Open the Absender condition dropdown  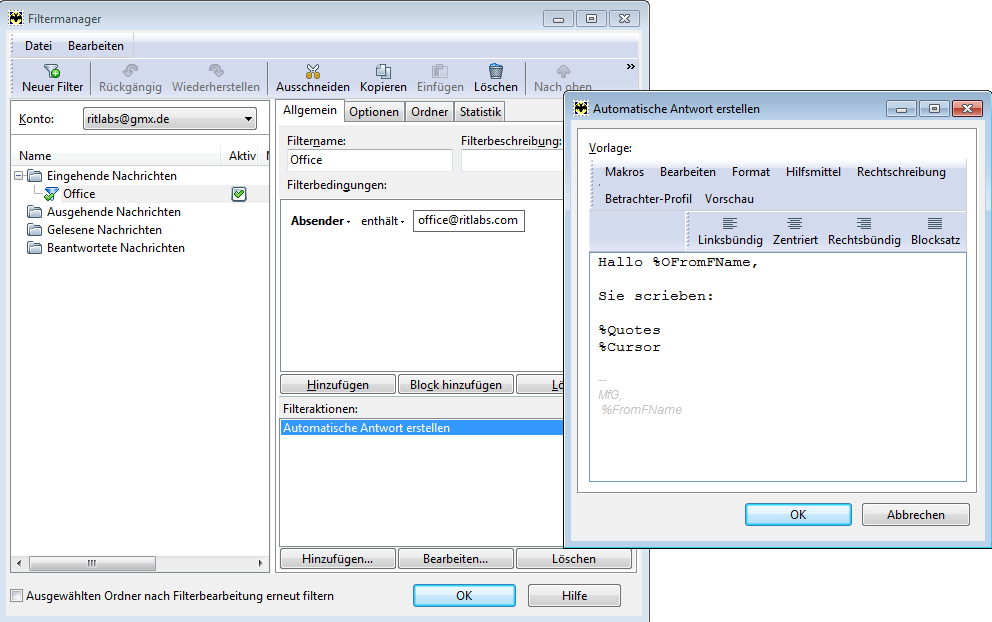320,221
